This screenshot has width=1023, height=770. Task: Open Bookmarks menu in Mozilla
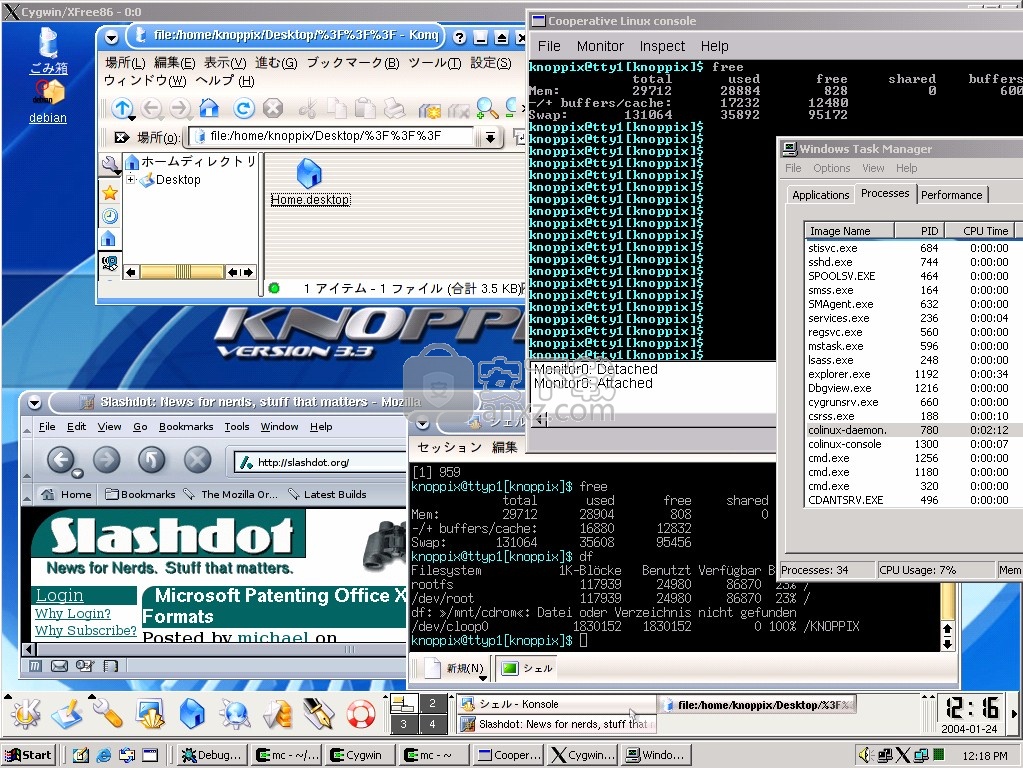point(186,427)
